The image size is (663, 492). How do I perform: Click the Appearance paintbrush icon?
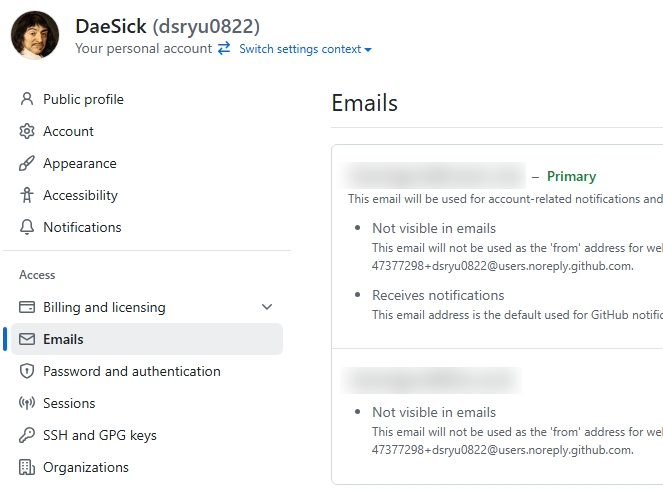click(x=27, y=163)
